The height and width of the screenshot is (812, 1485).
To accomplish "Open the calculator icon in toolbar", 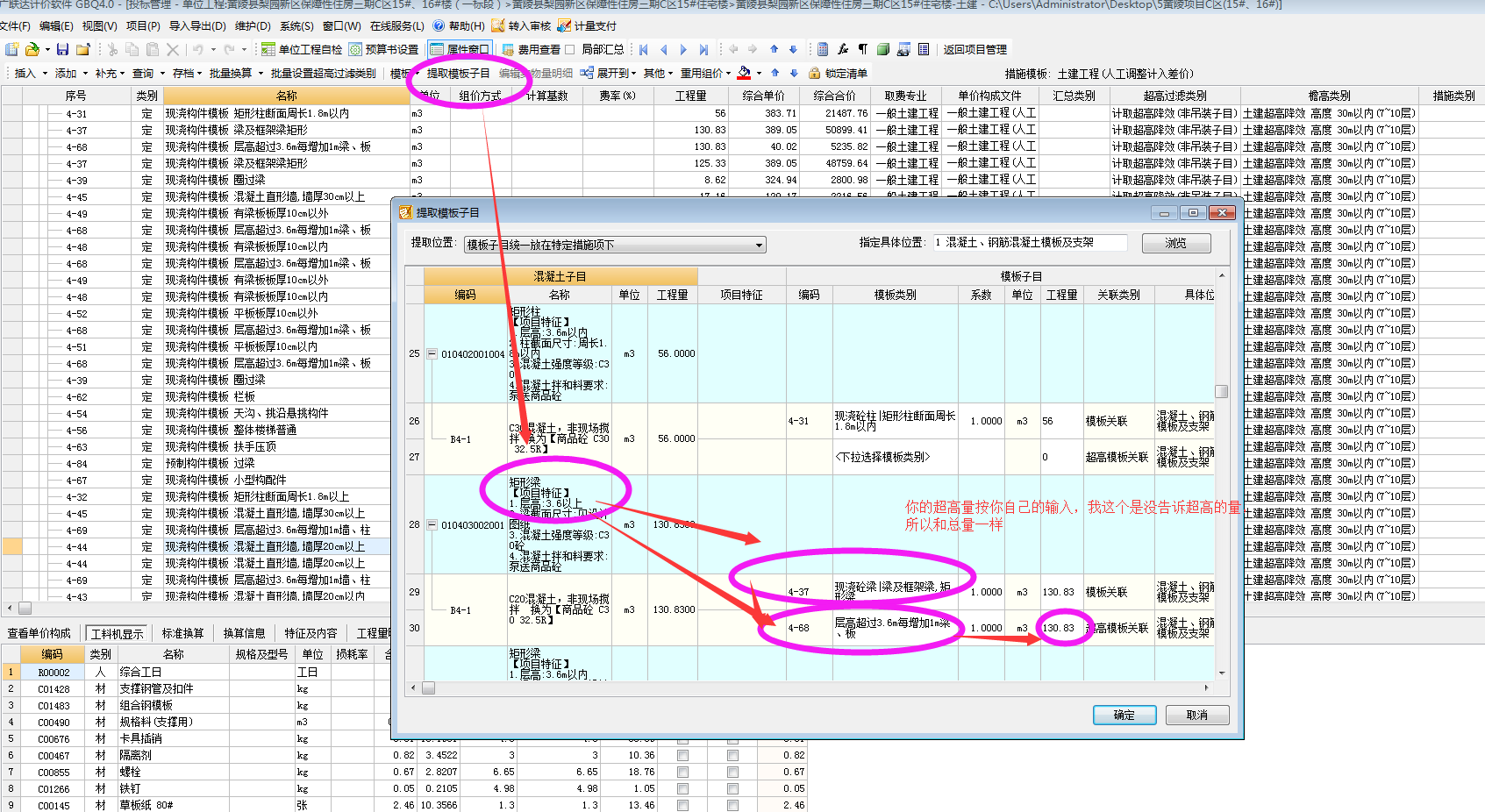I will 822,49.
